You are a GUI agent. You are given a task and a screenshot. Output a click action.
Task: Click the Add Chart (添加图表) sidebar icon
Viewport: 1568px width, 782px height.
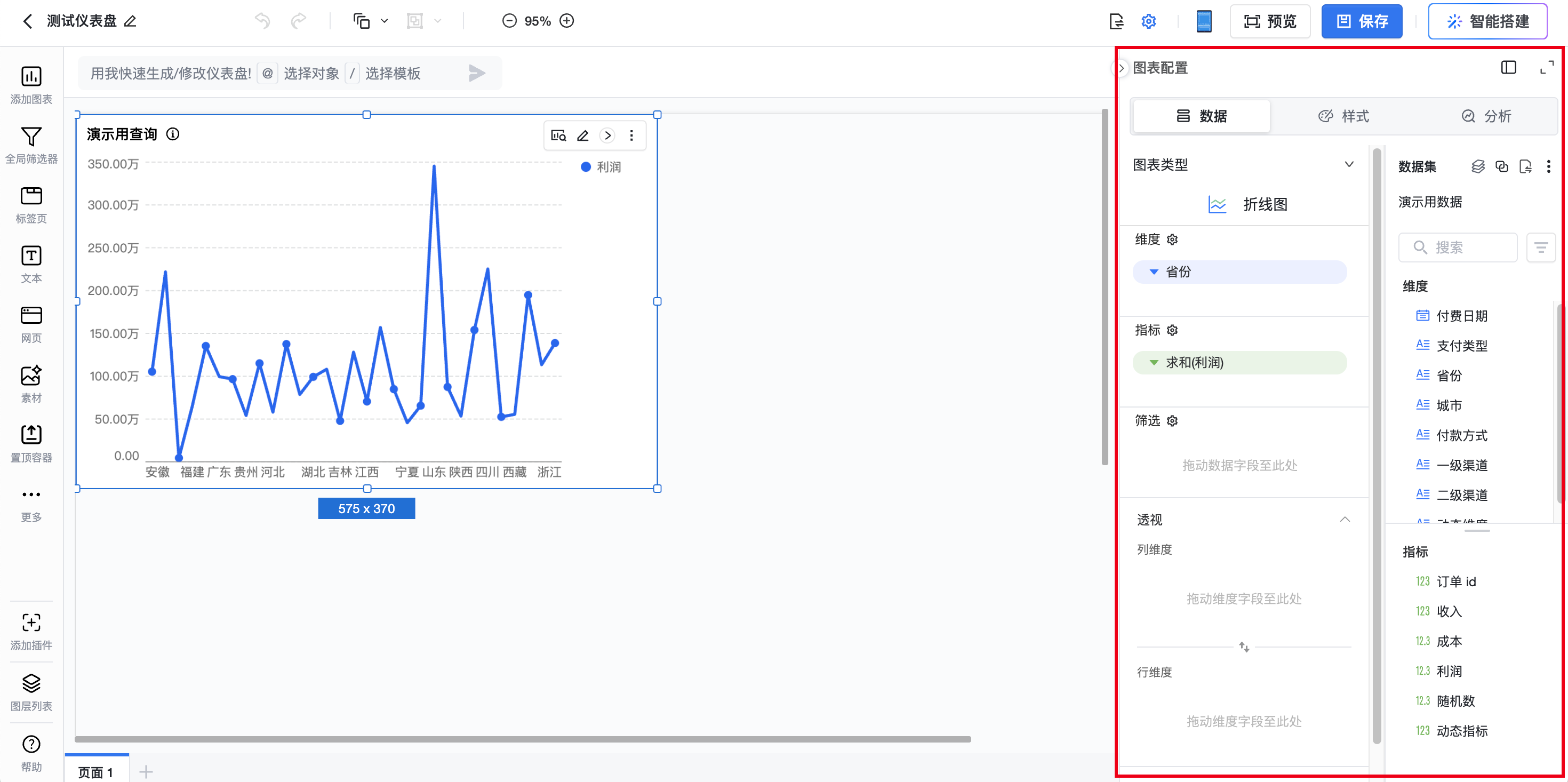(x=31, y=77)
